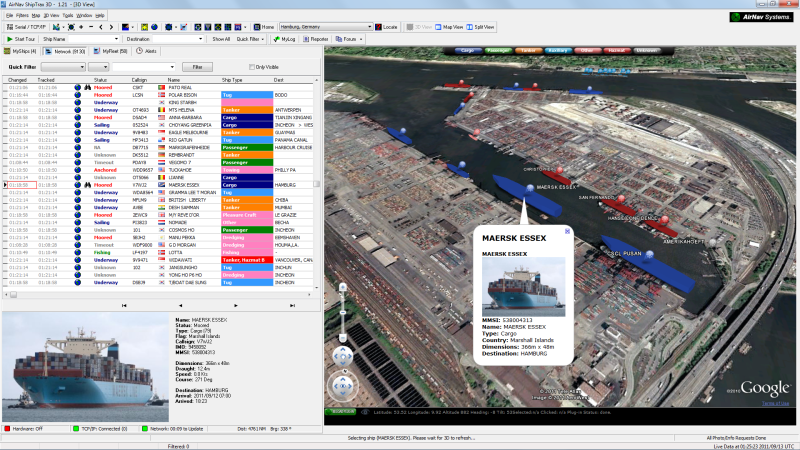
Task: Open MyLog from the toolbar
Action: [x=286, y=38]
